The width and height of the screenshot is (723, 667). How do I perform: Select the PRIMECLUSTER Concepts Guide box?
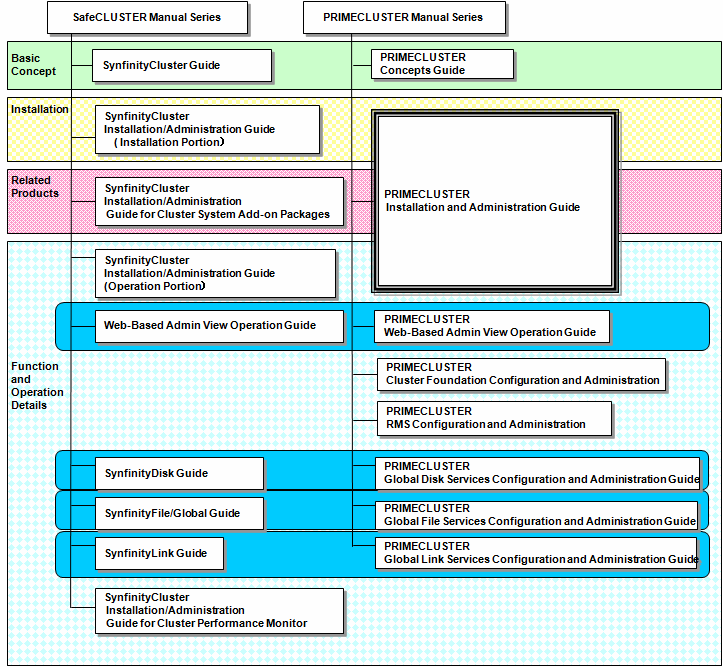[442, 64]
